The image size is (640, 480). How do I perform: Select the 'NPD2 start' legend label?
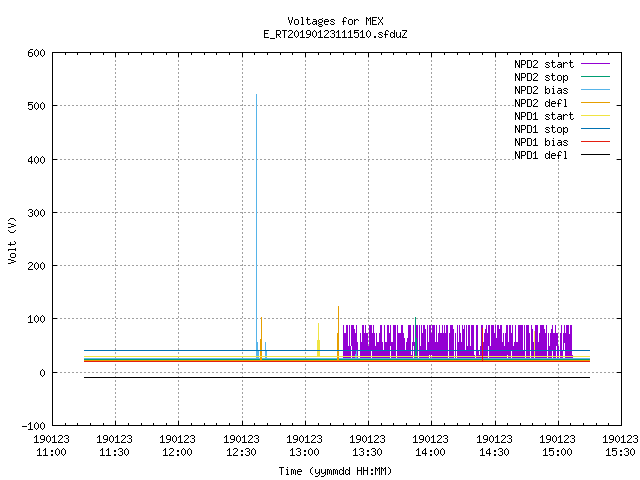pyautogui.click(x=544, y=64)
